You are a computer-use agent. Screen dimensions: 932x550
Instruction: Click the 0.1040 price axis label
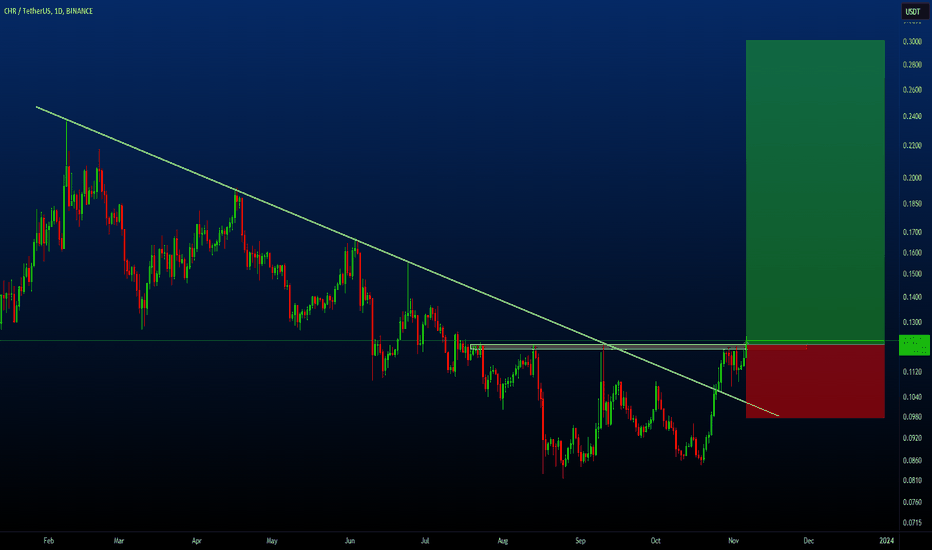pyautogui.click(x=912, y=397)
